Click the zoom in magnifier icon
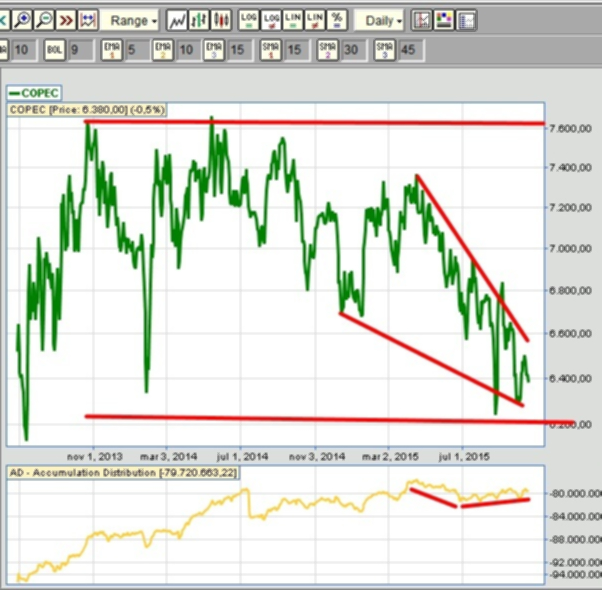The image size is (602, 590). [x=22, y=20]
